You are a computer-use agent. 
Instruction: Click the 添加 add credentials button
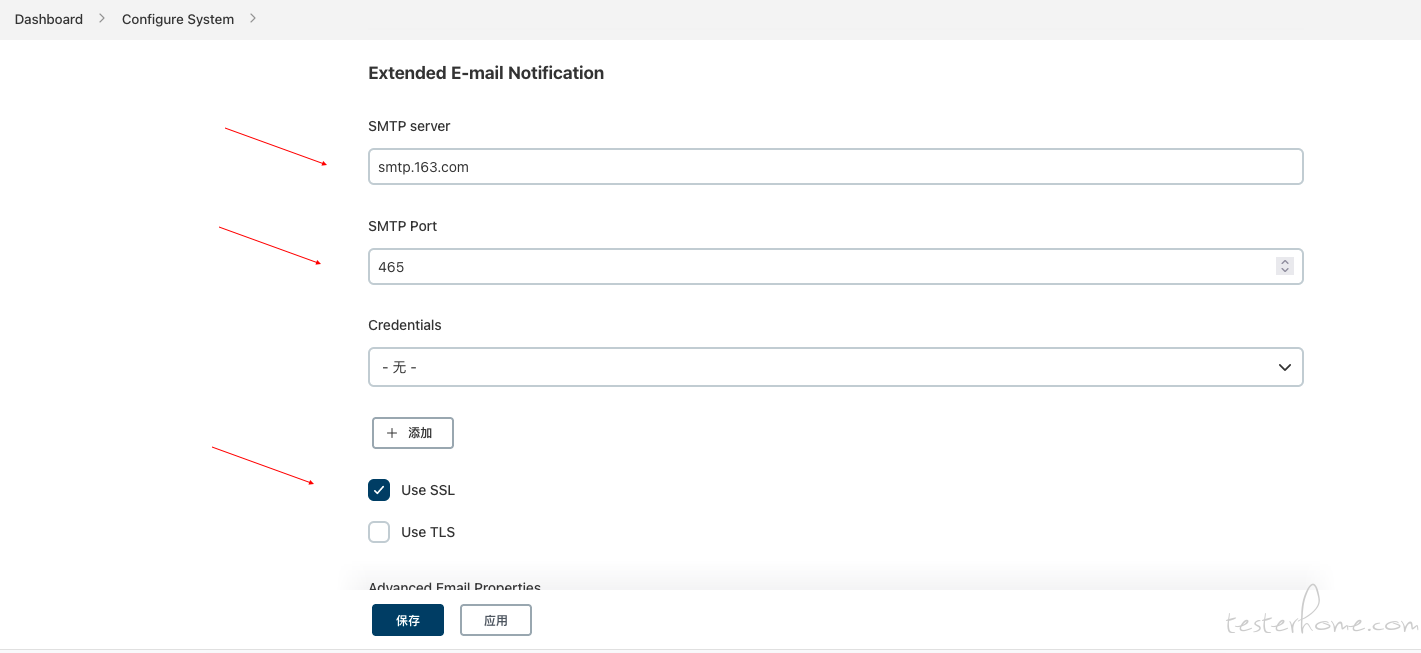(413, 433)
